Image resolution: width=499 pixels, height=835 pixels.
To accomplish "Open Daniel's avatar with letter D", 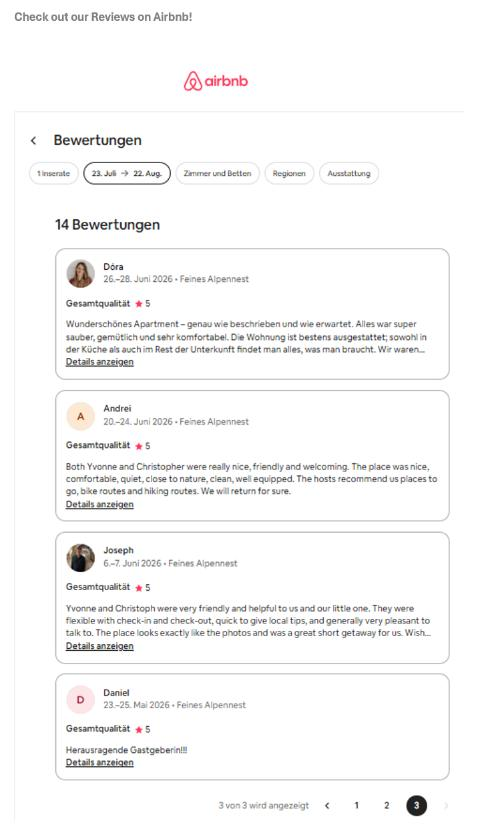I will 80,700.
